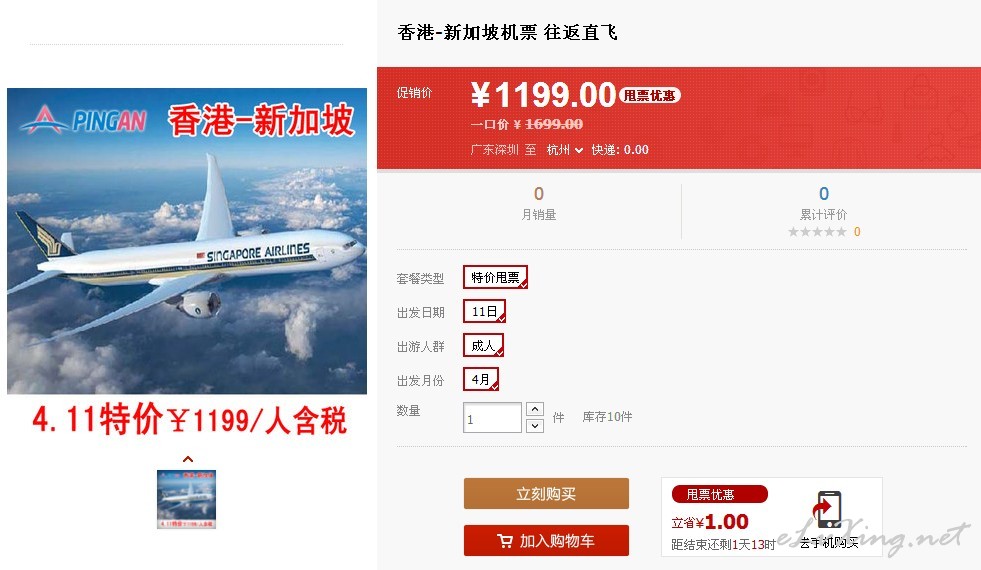The height and width of the screenshot is (570, 981).
Task: Click the 甩票优惠 badge beside price
Action: tap(649, 95)
